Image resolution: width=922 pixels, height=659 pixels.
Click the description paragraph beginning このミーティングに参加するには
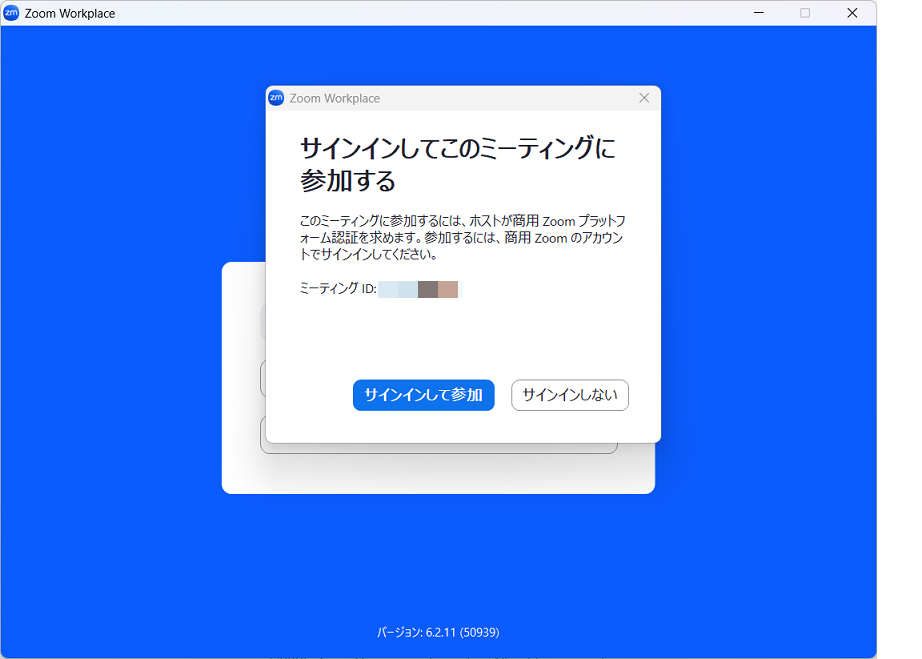click(x=463, y=237)
